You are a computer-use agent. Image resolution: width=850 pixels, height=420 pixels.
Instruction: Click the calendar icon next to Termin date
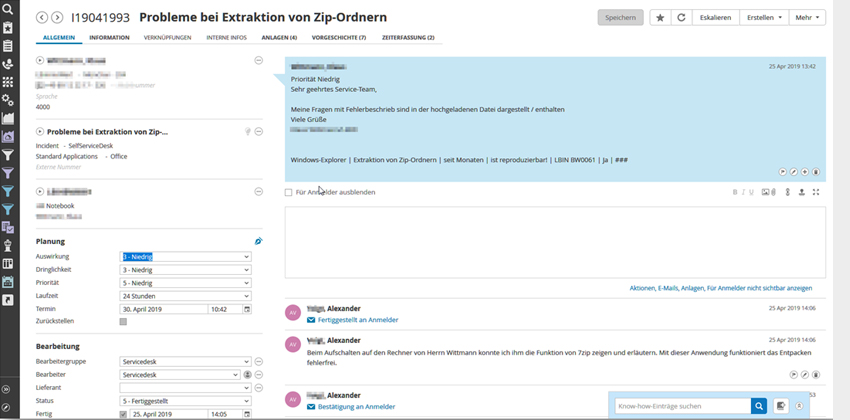tap(247, 309)
